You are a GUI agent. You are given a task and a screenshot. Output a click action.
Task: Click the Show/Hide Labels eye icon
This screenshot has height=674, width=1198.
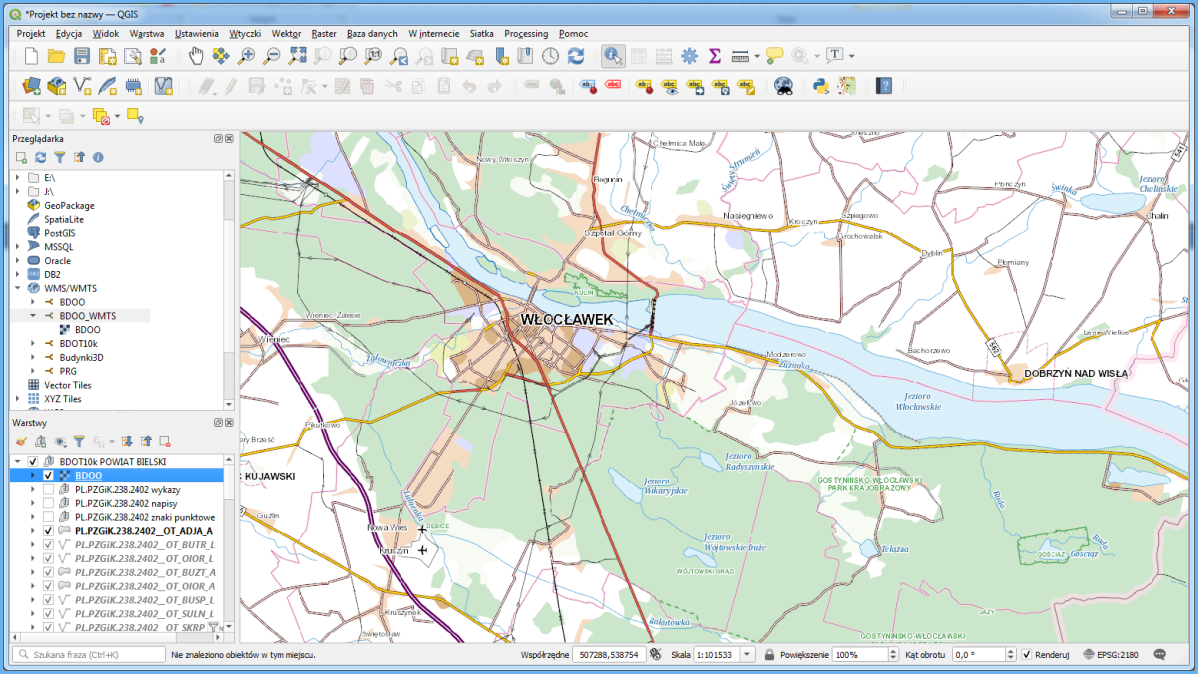(x=670, y=86)
